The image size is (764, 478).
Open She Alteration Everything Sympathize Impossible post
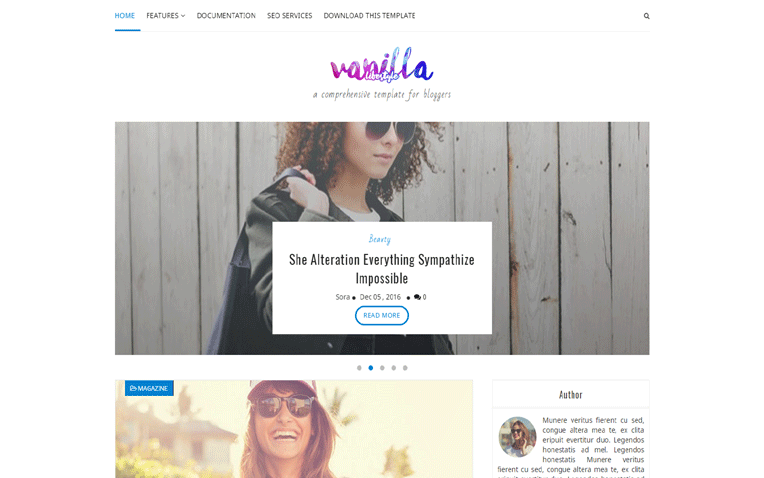(x=382, y=268)
